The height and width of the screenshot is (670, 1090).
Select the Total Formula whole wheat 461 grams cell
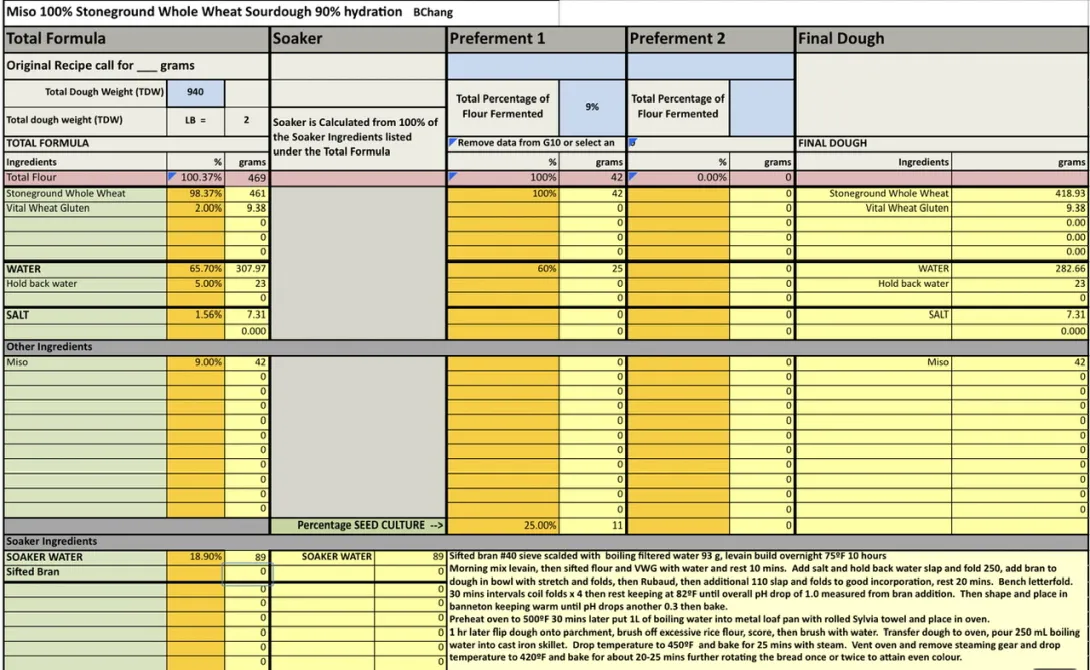tap(246, 194)
